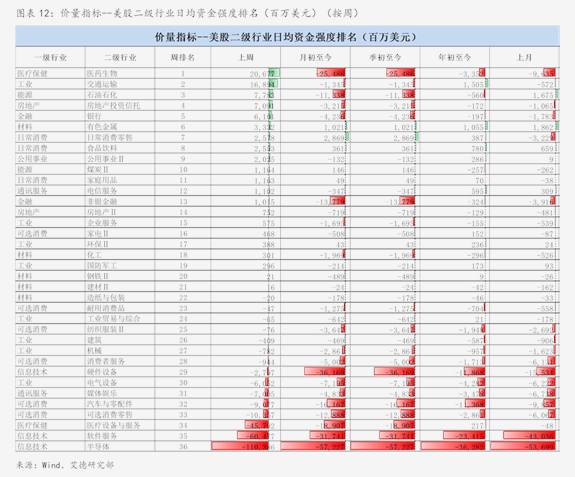The image size is (575, 477).
Task: Click the 上月 value 1,675 for 石油石化
Action: coord(543,95)
